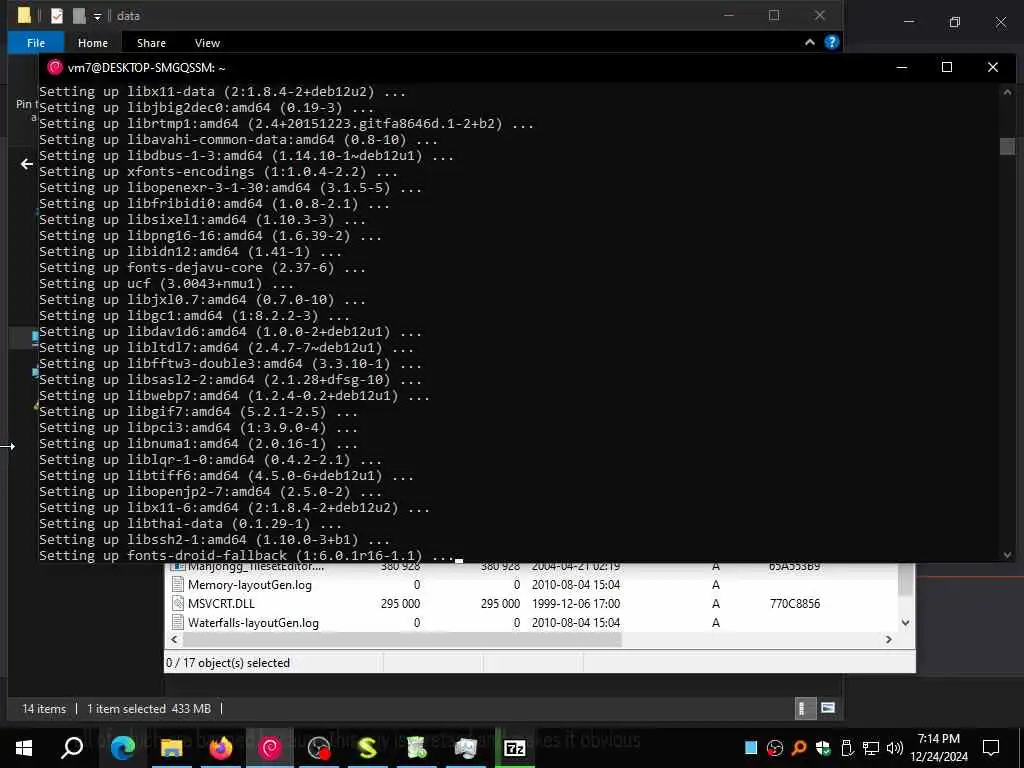The width and height of the screenshot is (1024, 768).
Task: Click the 7-Zip file list scroll down arrow
Action: click(906, 622)
